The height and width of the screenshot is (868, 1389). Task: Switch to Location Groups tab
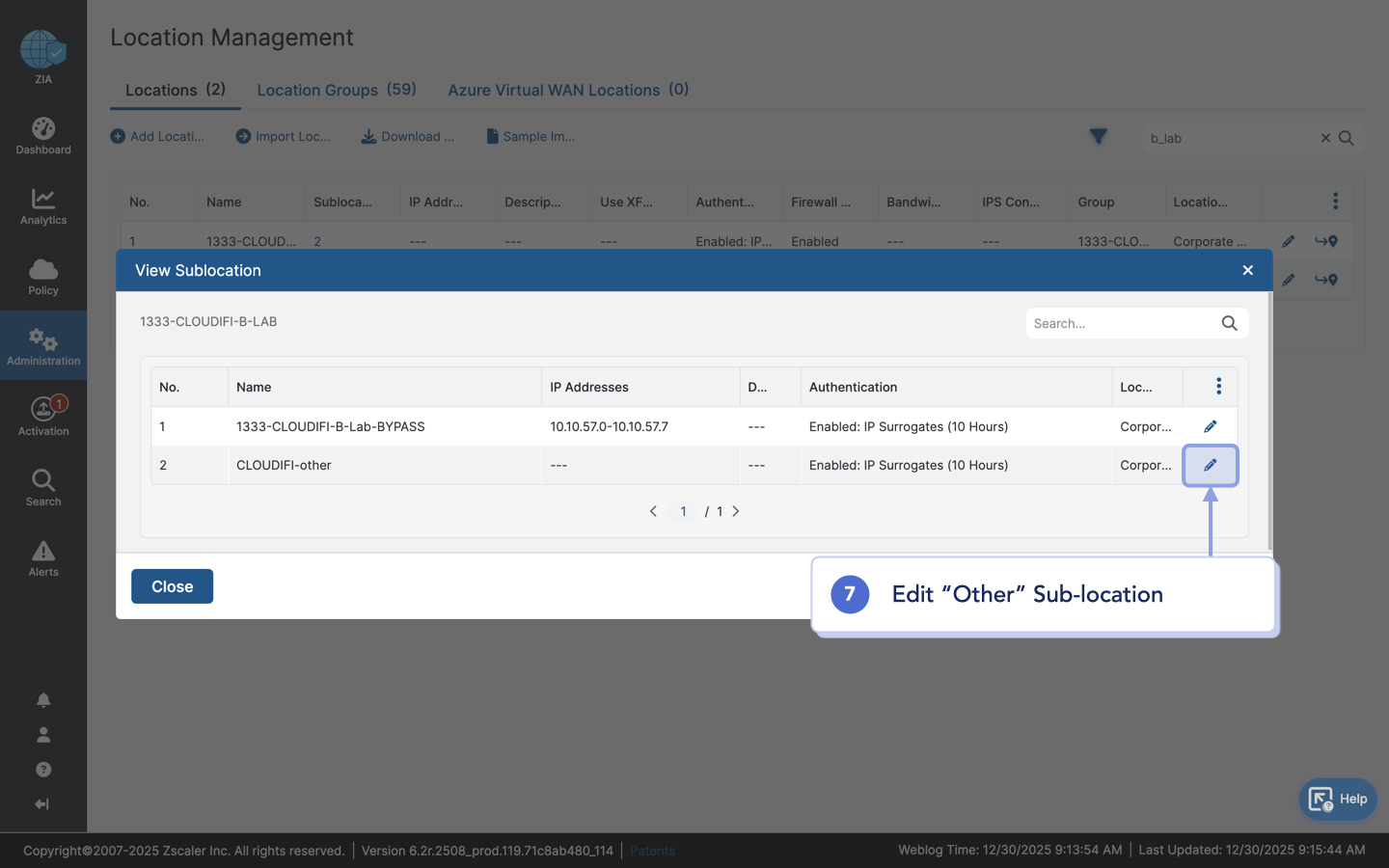[336, 90]
